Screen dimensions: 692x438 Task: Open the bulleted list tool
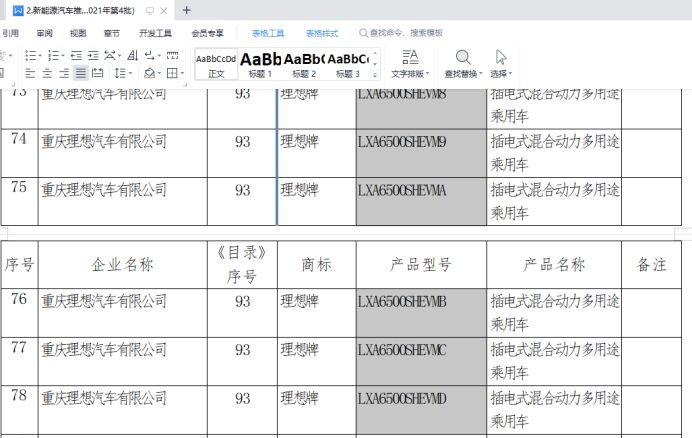(x=30, y=56)
